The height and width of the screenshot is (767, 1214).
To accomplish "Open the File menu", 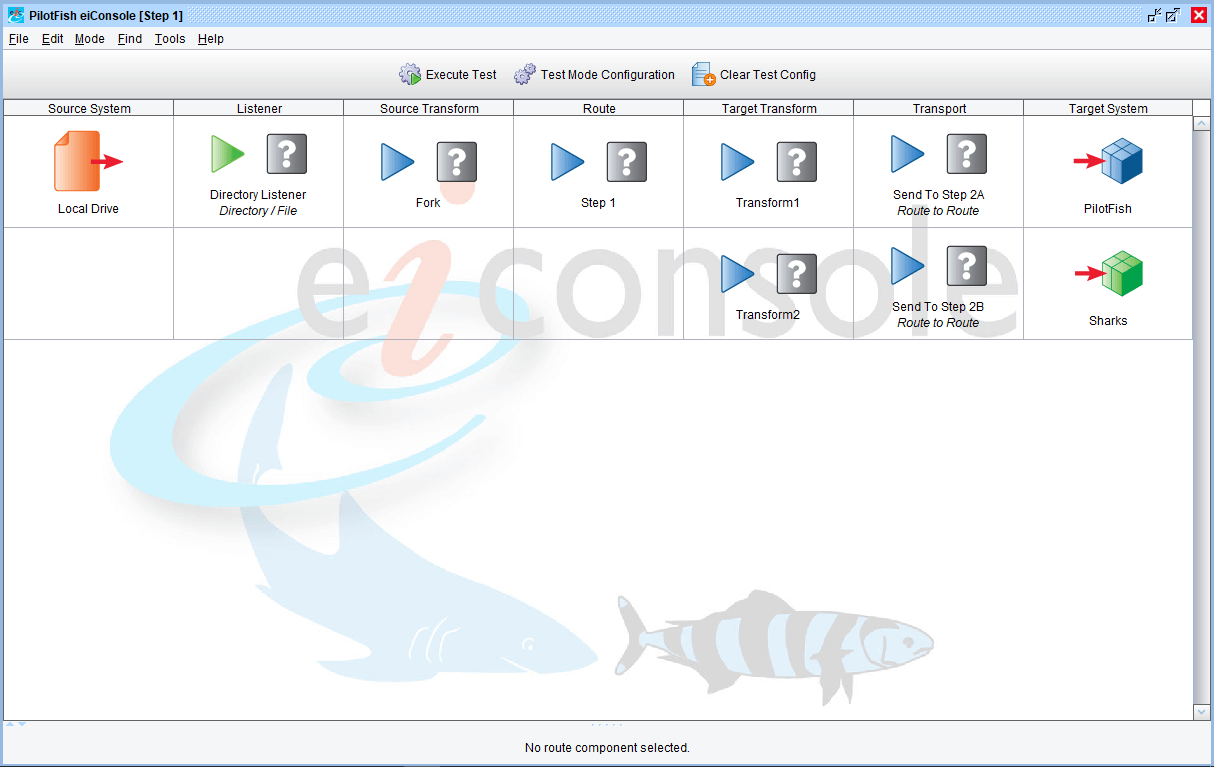I will [x=19, y=39].
